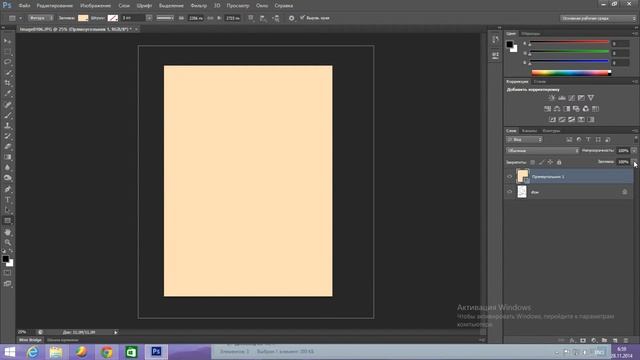
Task: Open the History panel icon
Action: click(495, 40)
